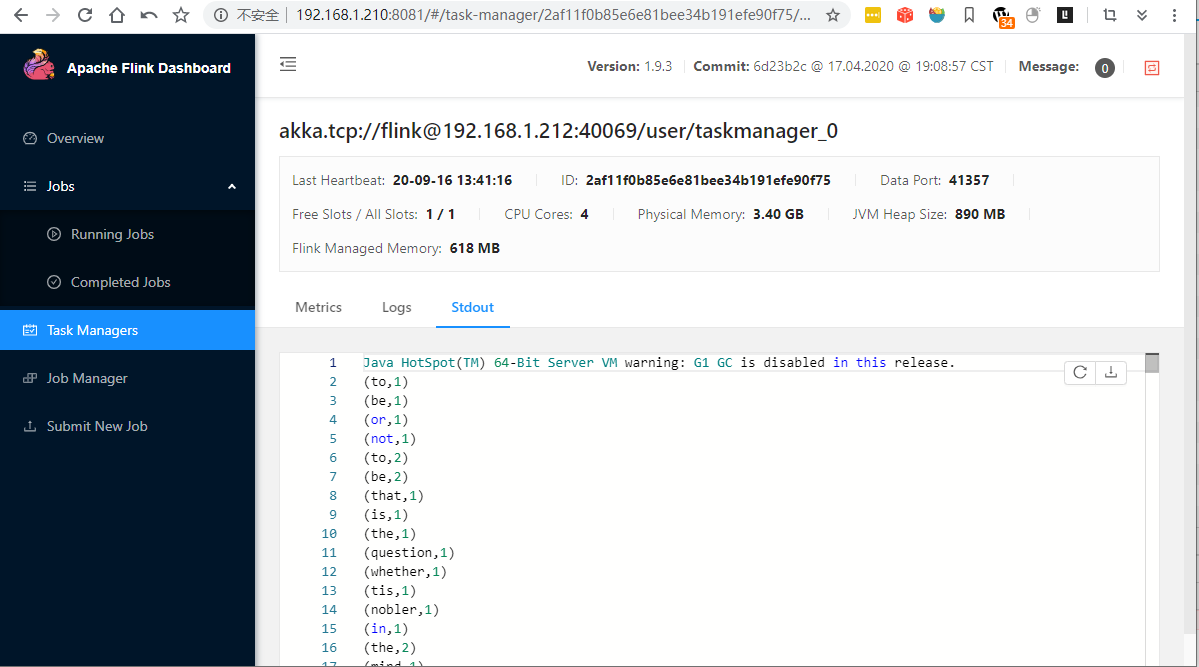The image size is (1199, 667).
Task: Click the task manager ID value
Action: coord(708,181)
